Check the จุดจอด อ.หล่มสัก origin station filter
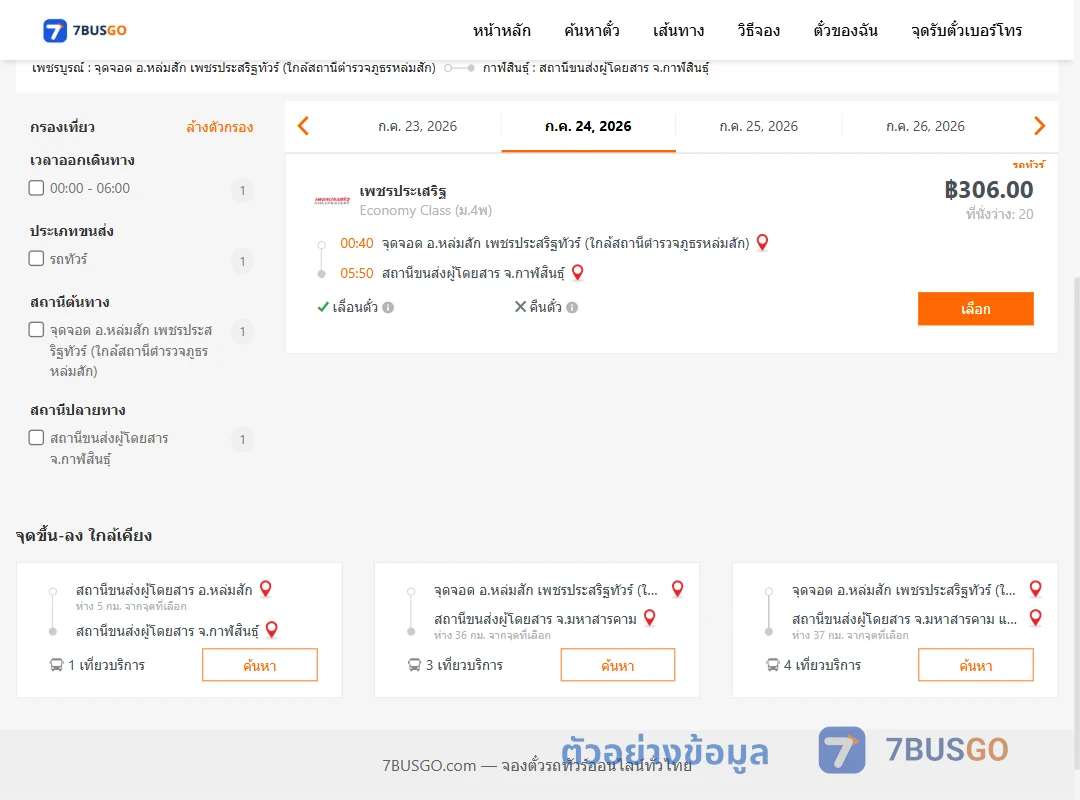 [x=37, y=329]
